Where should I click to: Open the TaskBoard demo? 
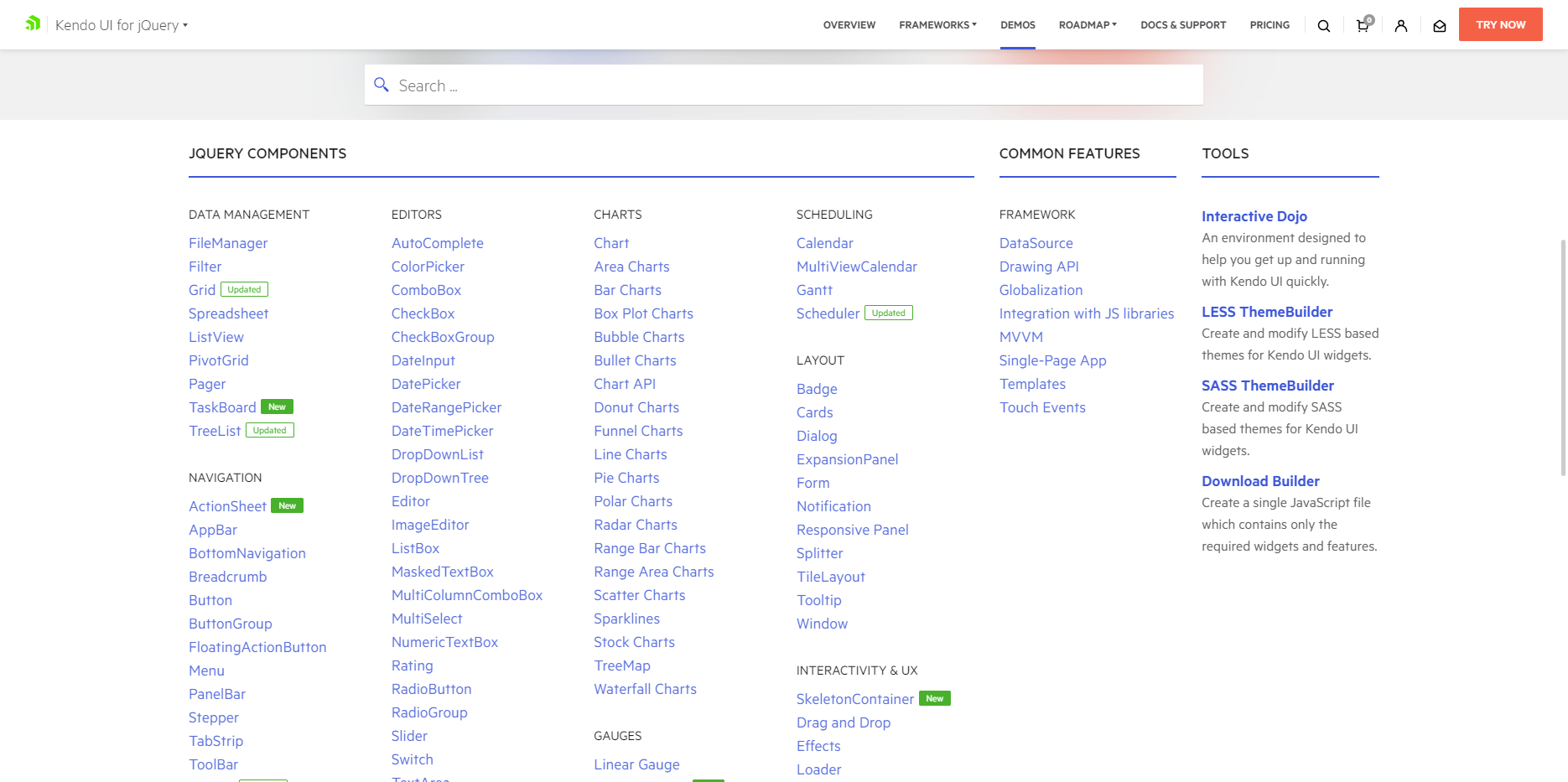pos(222,407)
